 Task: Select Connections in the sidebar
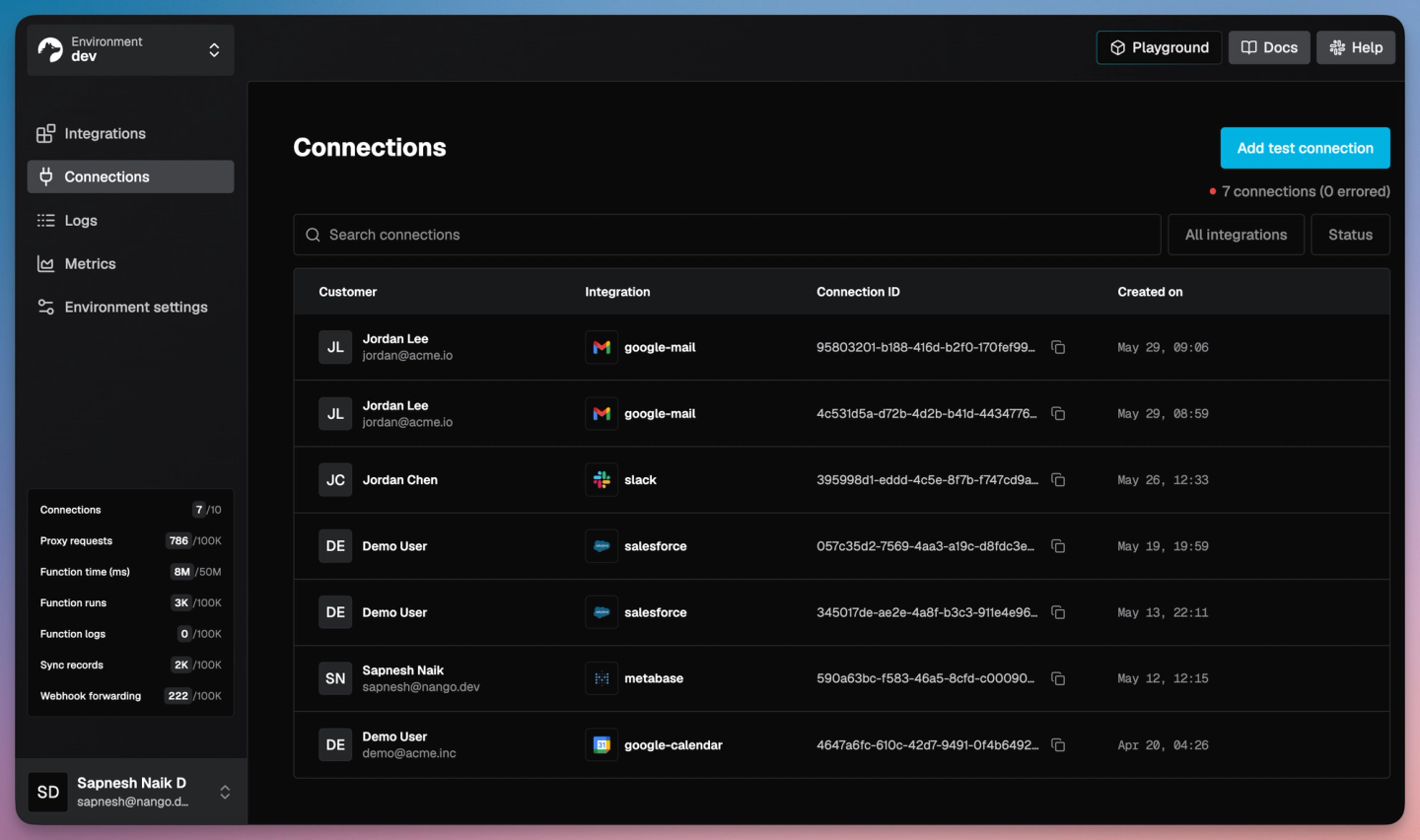coord(130,176)
